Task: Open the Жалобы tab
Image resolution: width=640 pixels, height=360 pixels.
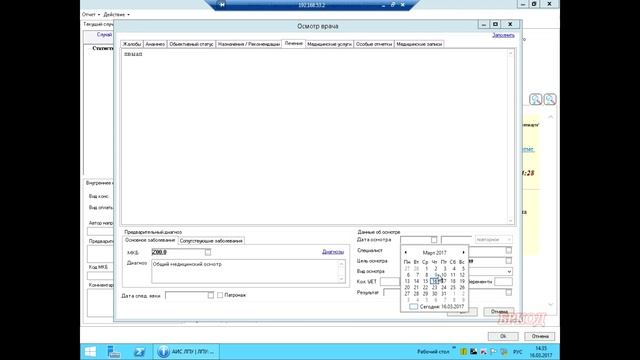Action: [x=132, y=44]
